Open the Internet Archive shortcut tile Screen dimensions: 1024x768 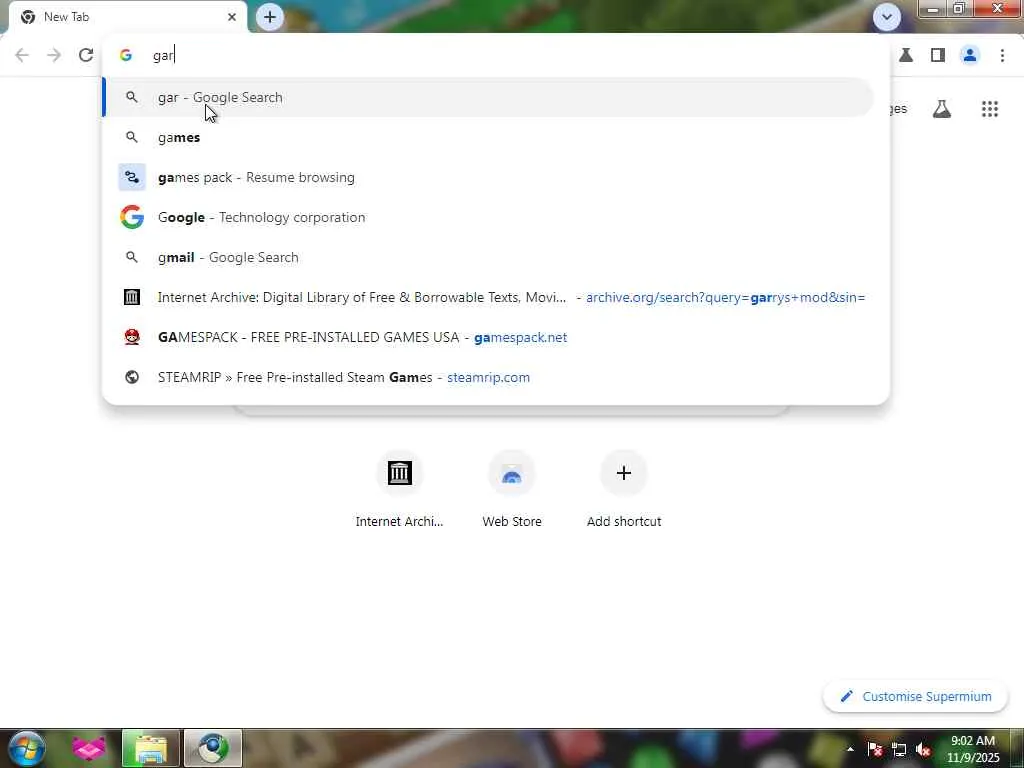400,490
